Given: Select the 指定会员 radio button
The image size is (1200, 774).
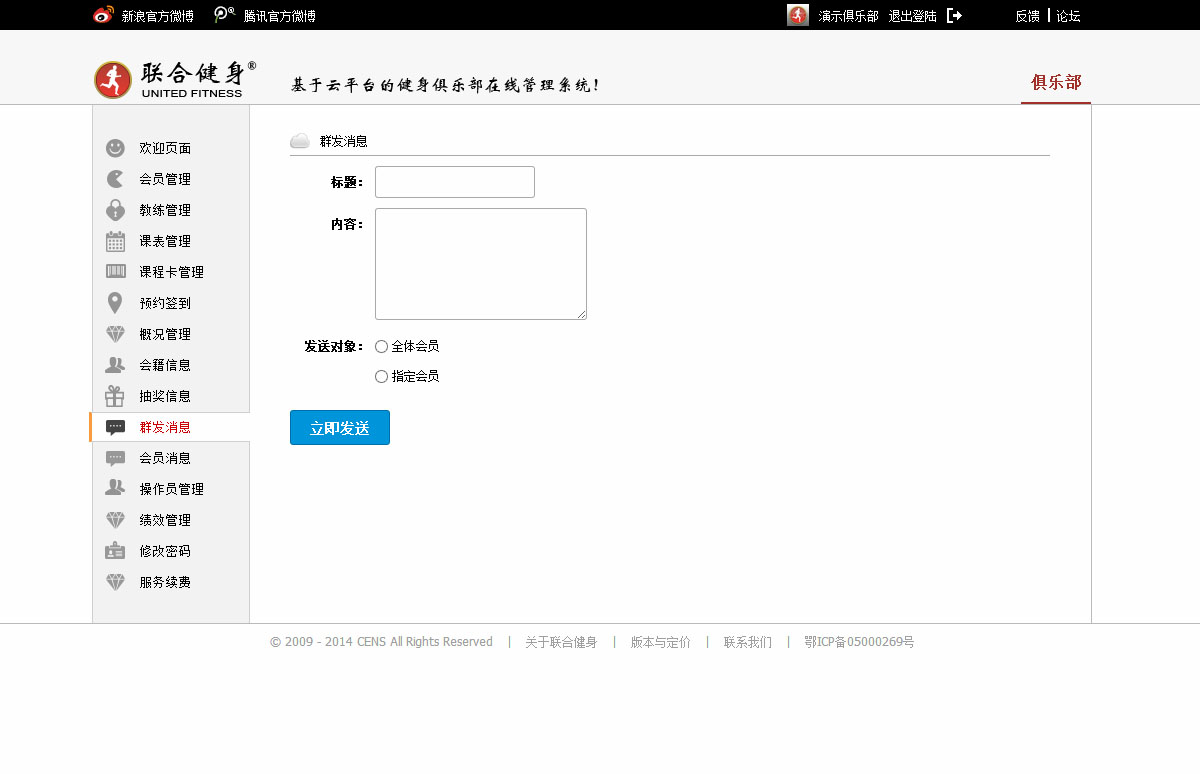Looking at the screenshot, I should click(x=381, y=377).
